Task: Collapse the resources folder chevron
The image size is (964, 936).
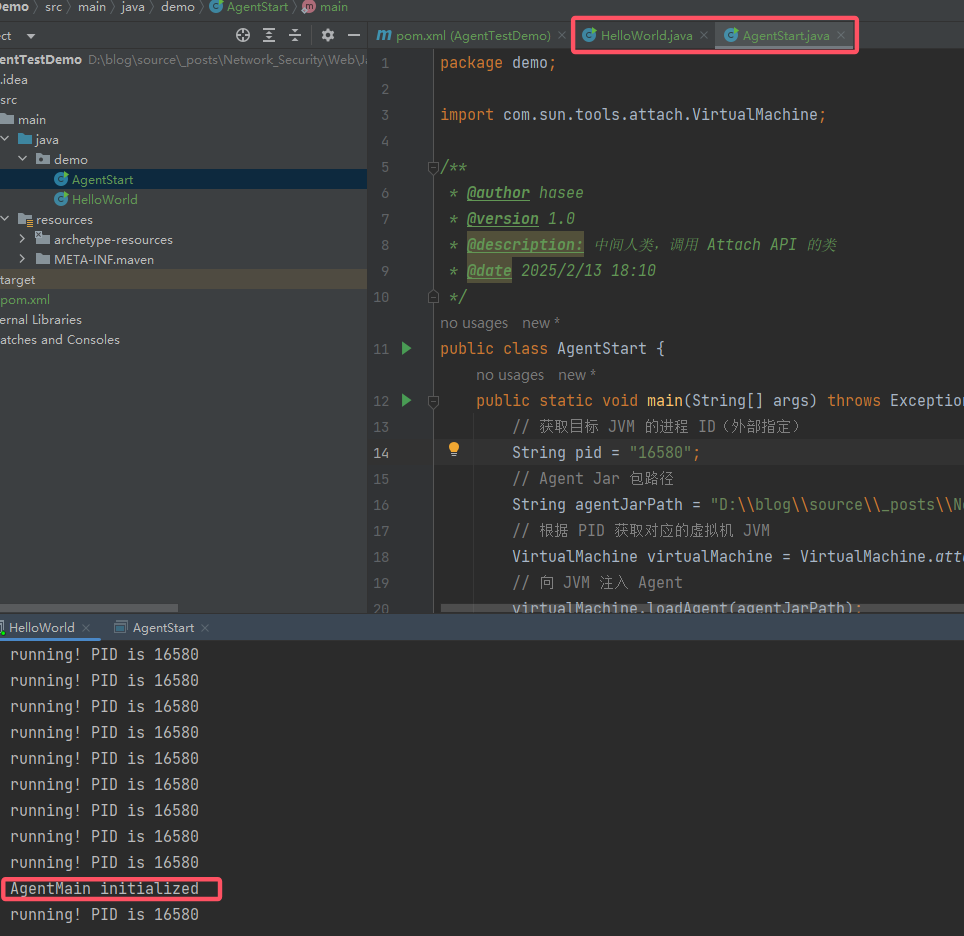Action: (x=5, y=219)
